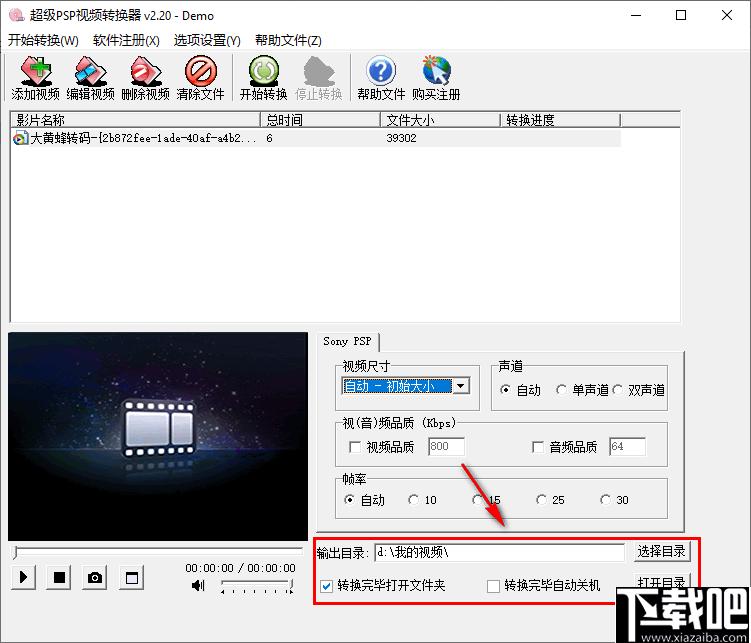Screen dimensions: 751x643
Task: Expand the 视频尺寸 size dropdown
Action: pos(461,385)
